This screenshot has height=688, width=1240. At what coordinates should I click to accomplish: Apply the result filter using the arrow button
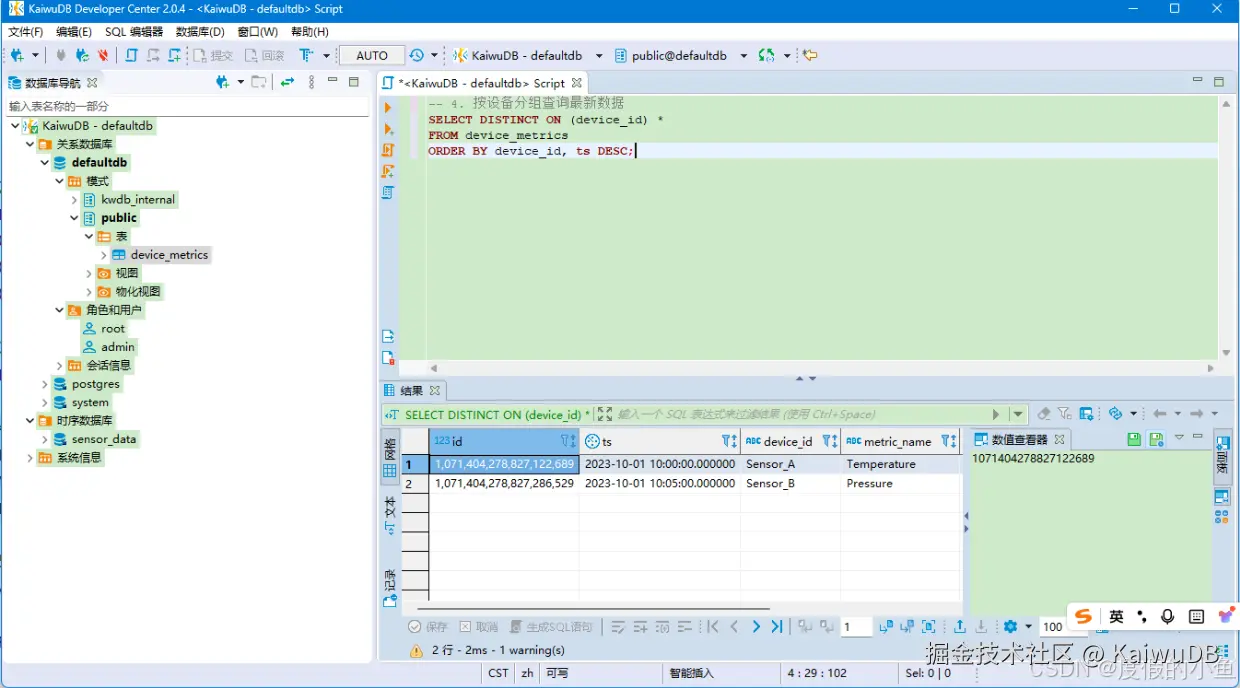point(996,414)
